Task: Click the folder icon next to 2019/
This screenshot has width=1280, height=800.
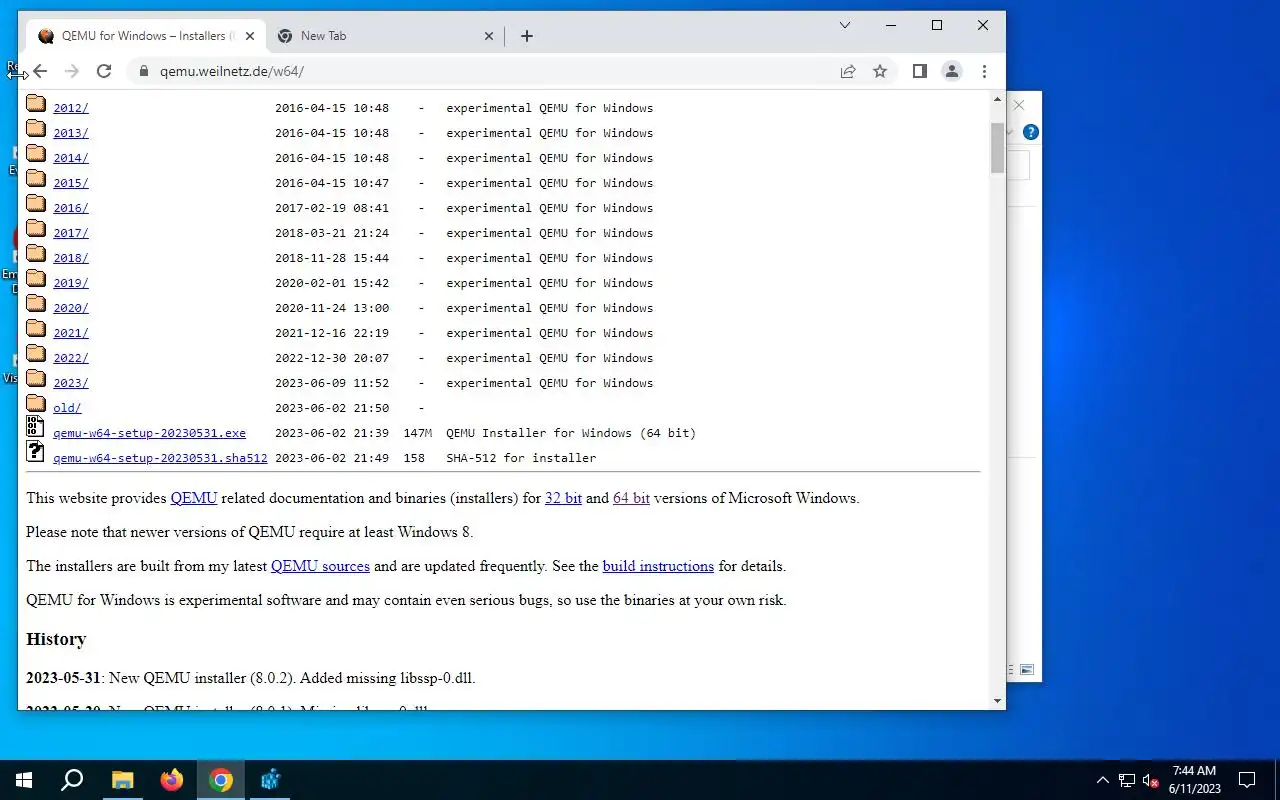Action: (36, 278)
